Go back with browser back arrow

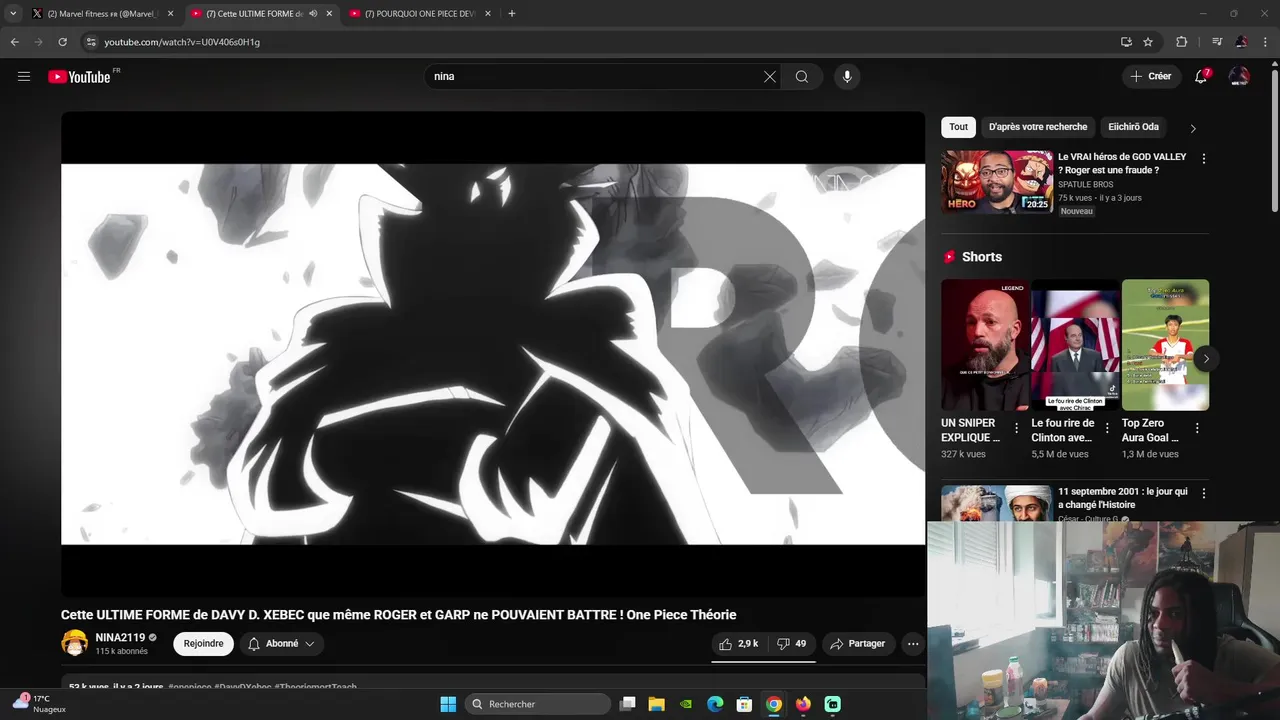[15, 42]
